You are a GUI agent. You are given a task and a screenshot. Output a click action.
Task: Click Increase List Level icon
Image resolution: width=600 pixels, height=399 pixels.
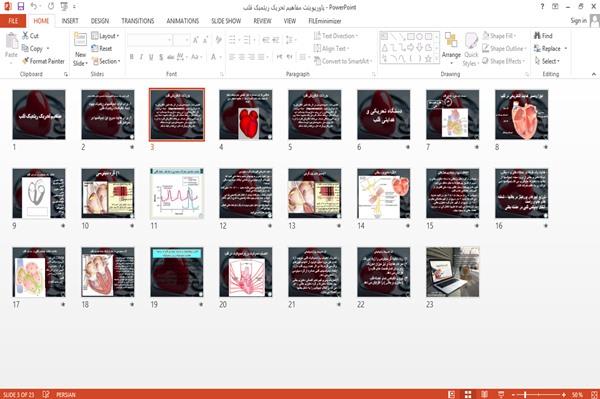(276, 40)
